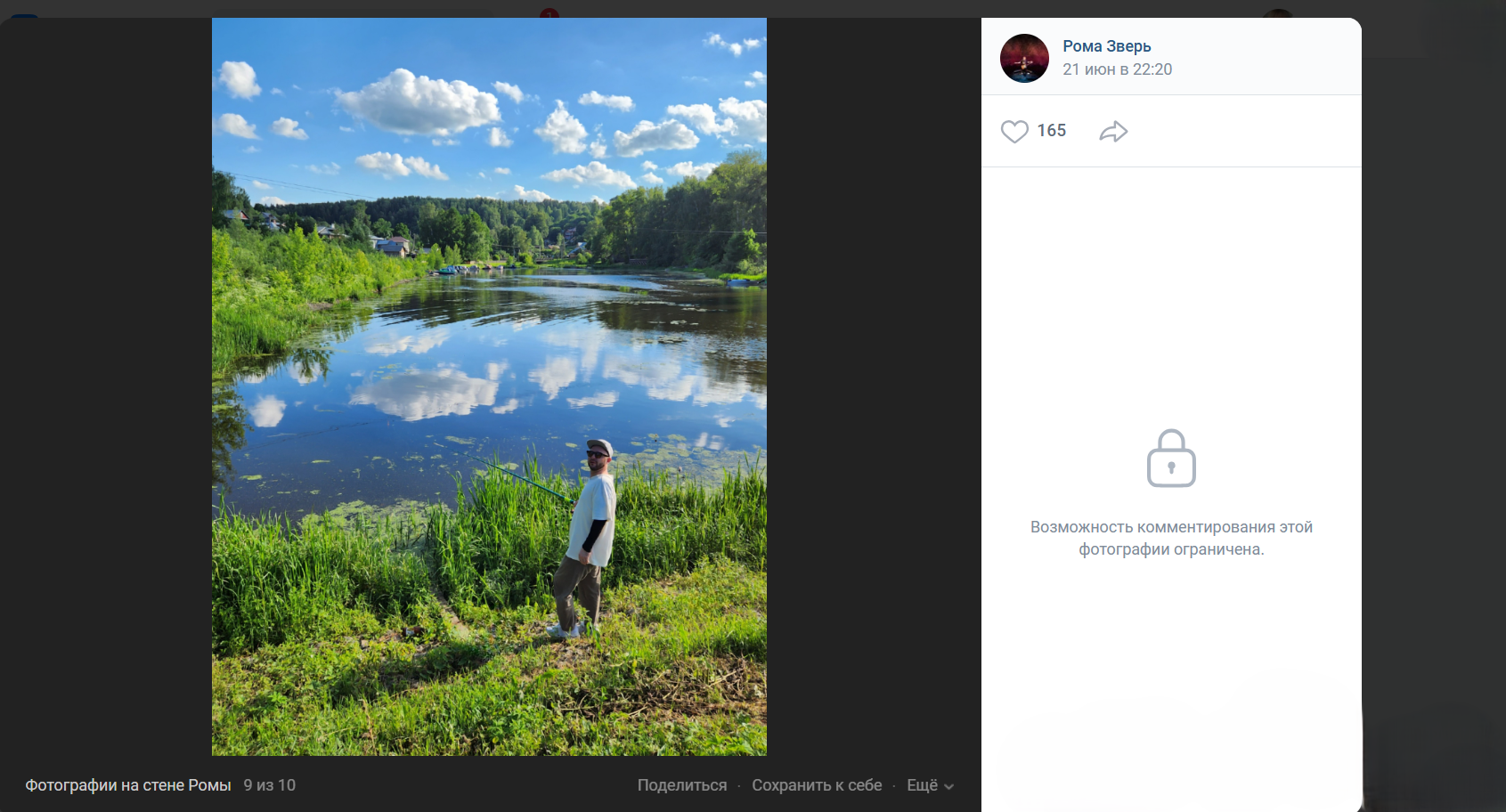
Task: Open Рома Зверь's round avatar
Action: (x=1024, y=59)
